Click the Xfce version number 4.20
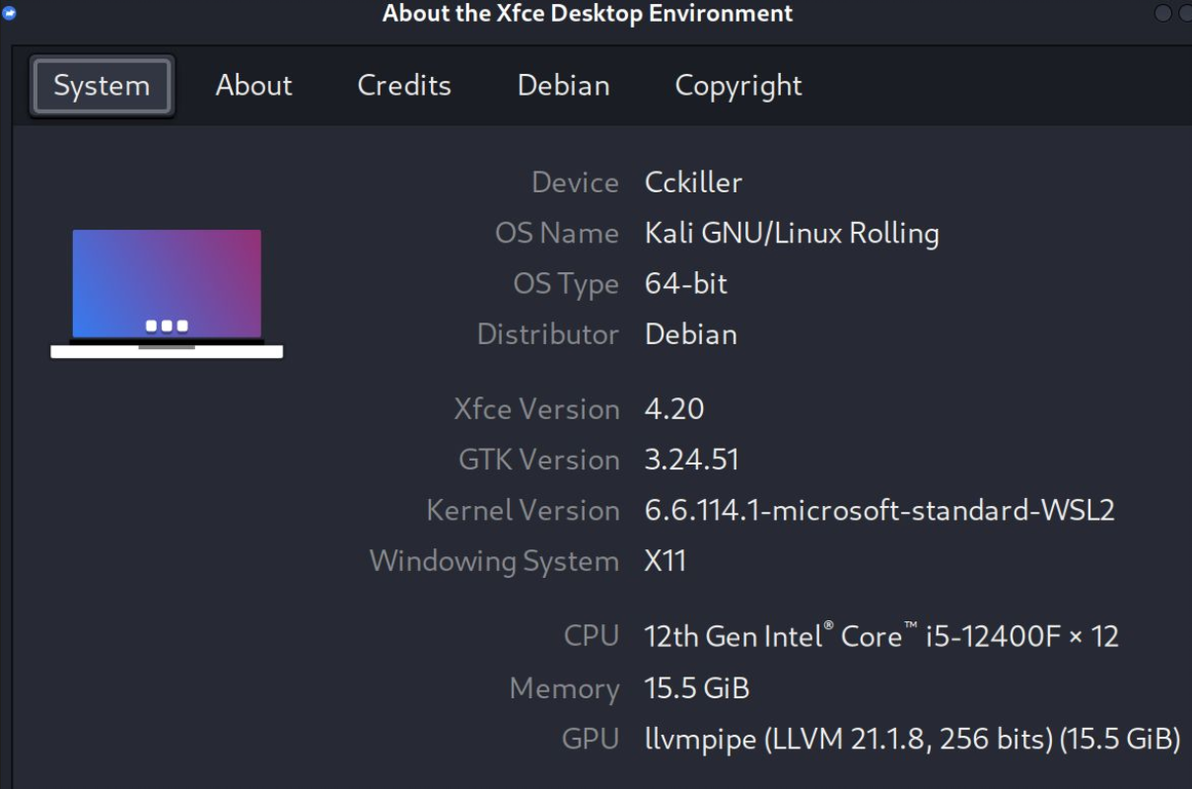This screenshot has height=789, width=1192. pyautogui.click(x=674, y=409)
